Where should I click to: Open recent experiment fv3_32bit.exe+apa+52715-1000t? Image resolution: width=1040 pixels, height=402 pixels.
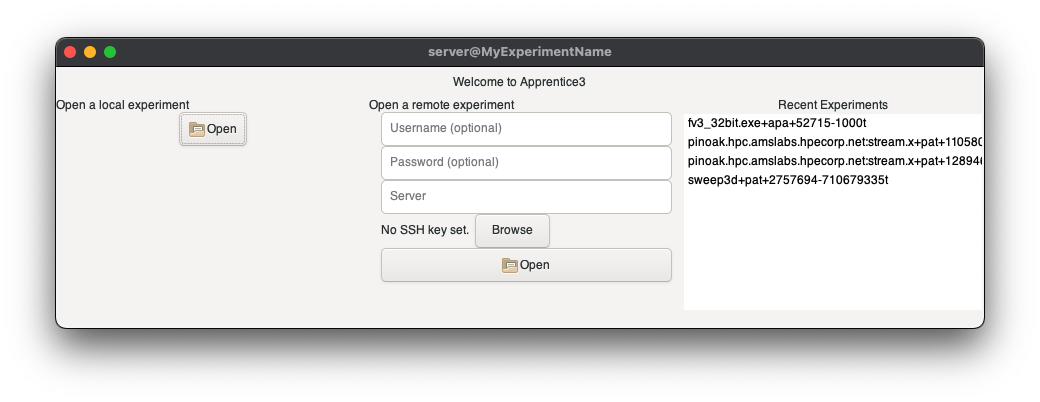776,123
